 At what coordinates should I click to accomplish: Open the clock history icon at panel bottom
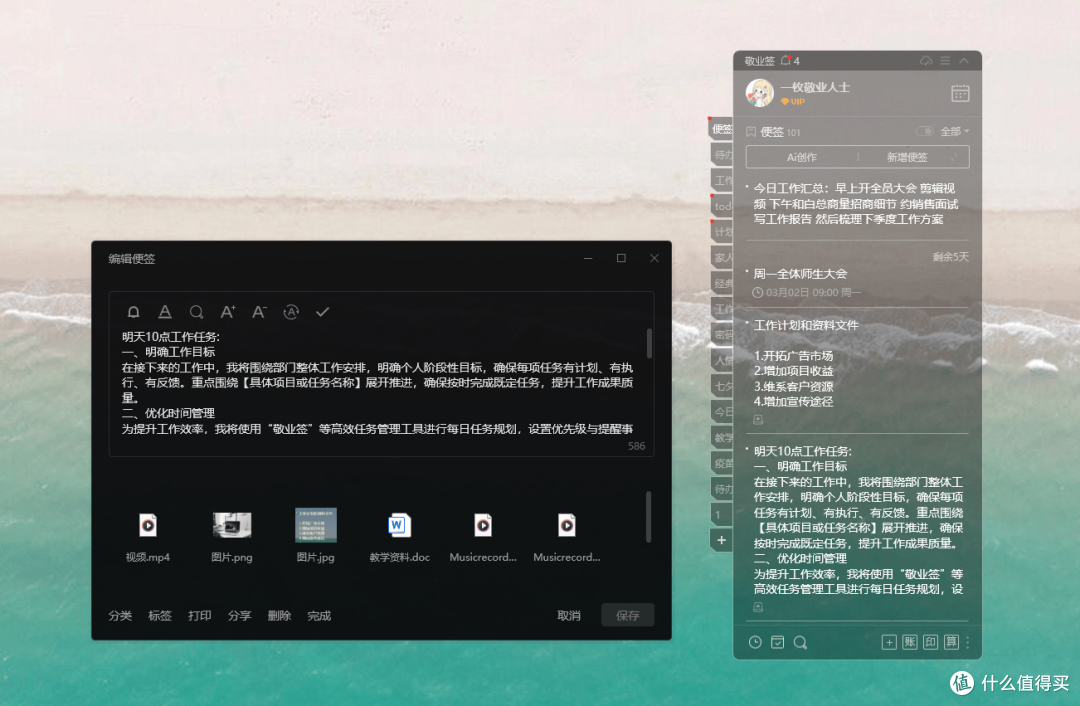point(755,642)
